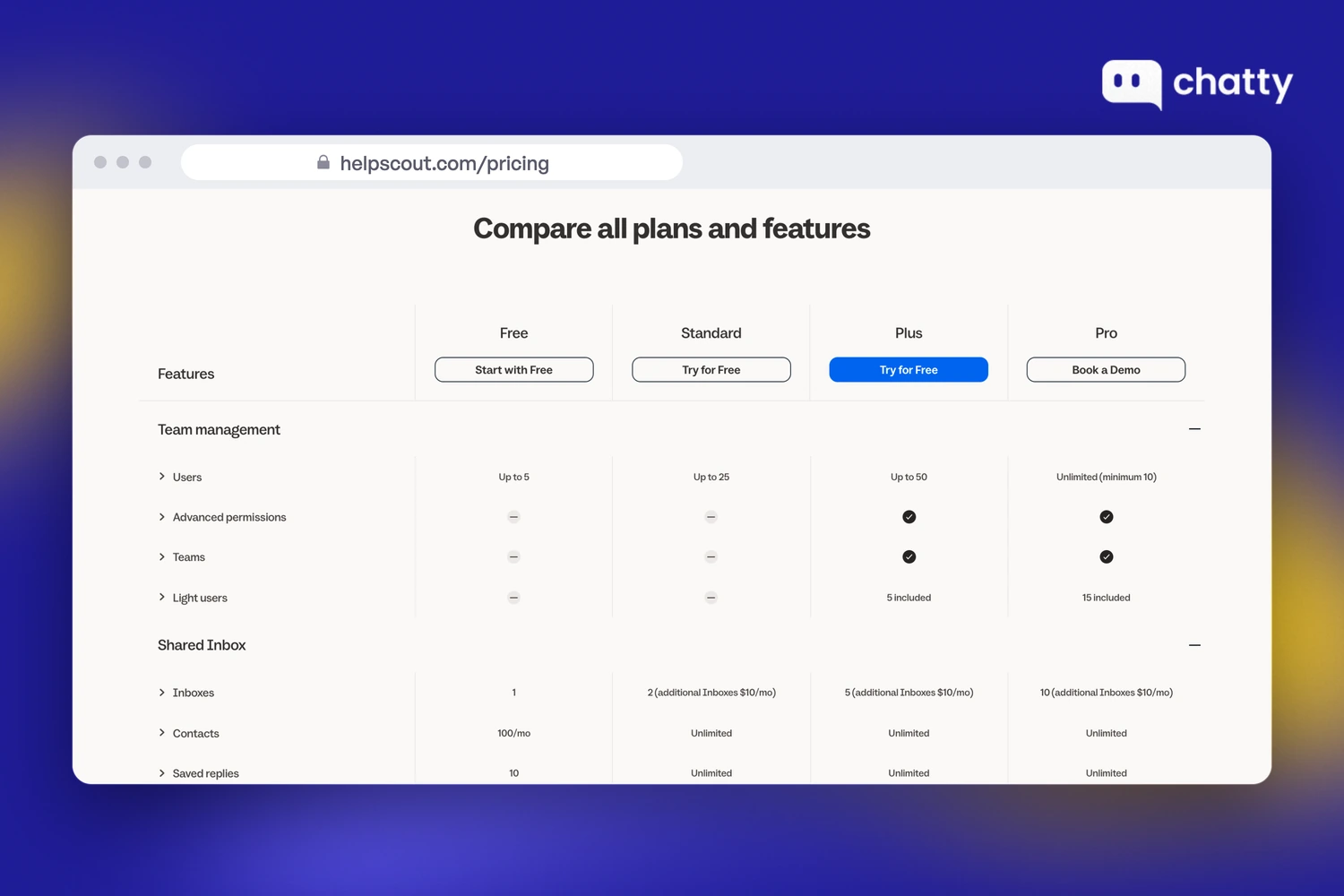Click the Book a Demo button

[1106, 370]
